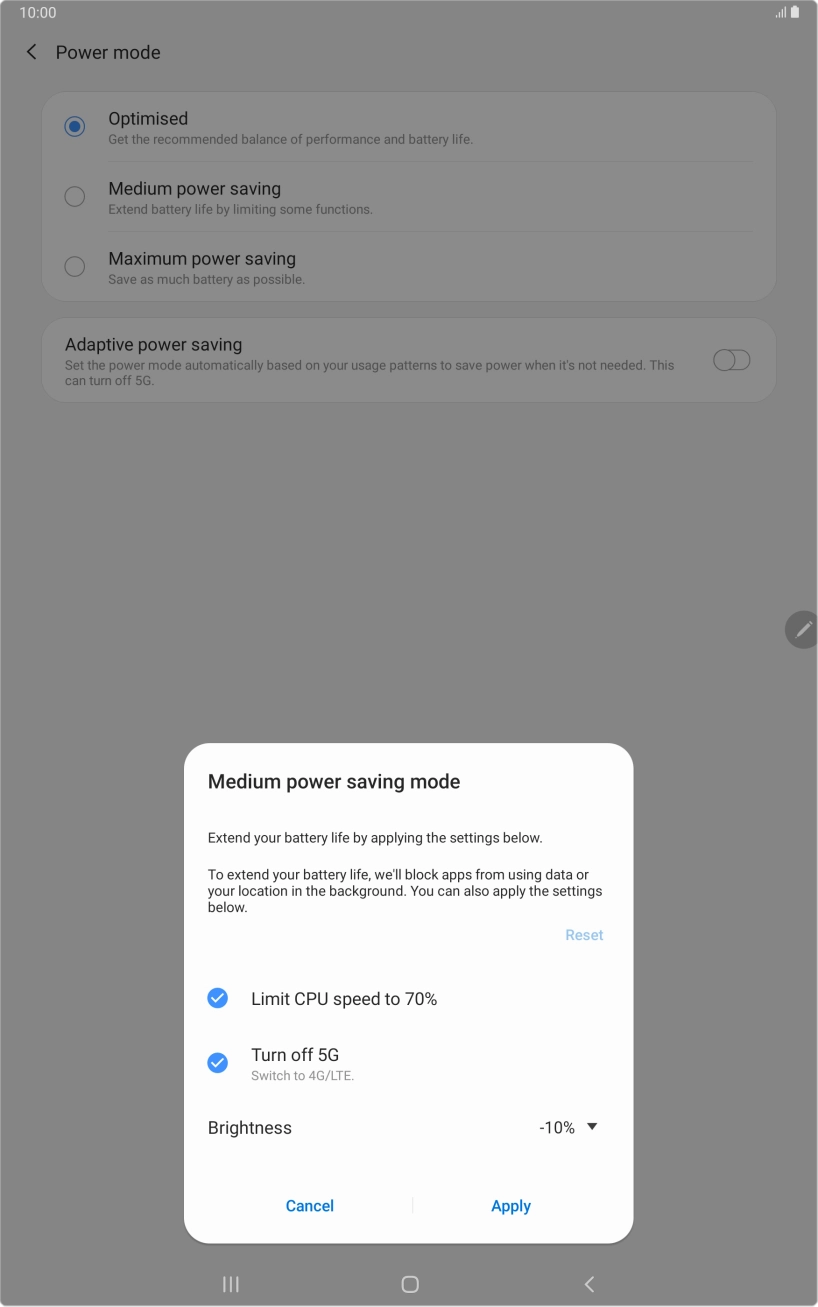Select Maximum power saving radio button
This screenshot has height=1307, width=818.
pyautogui.click(x=74, y=267)
